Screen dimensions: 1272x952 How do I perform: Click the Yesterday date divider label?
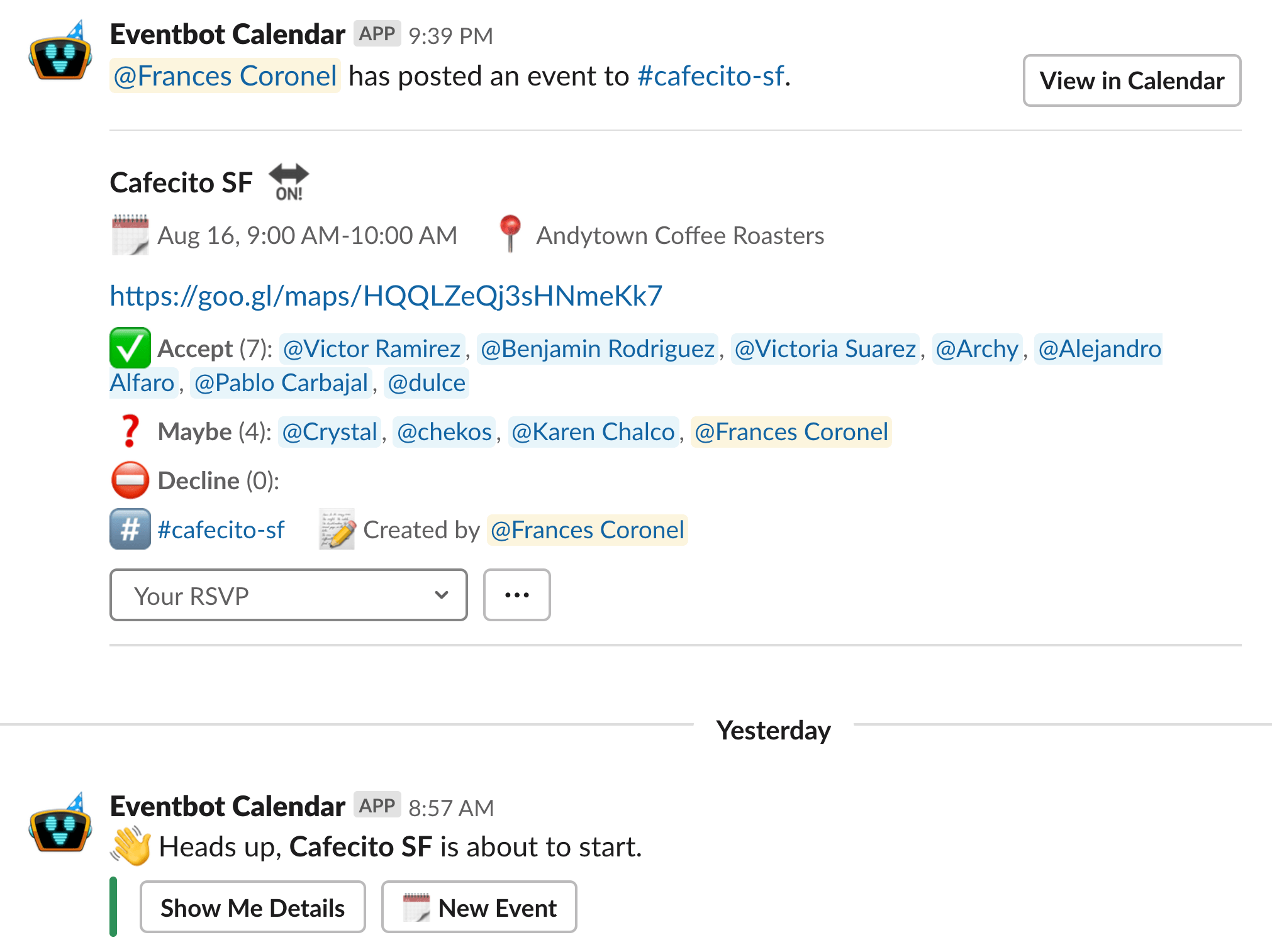click(x=773, y=730)
